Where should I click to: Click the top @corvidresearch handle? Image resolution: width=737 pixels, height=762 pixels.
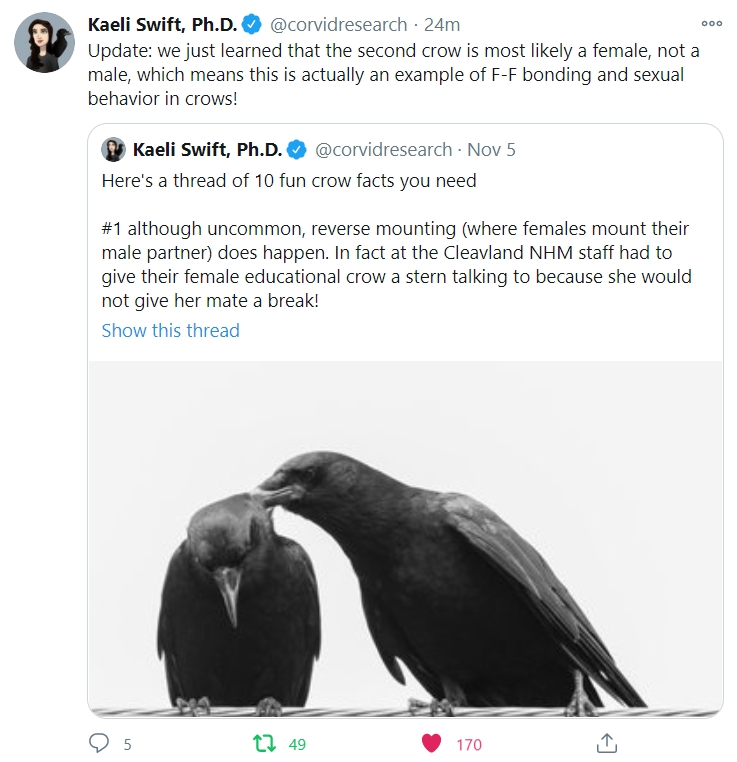pos(339,24)
